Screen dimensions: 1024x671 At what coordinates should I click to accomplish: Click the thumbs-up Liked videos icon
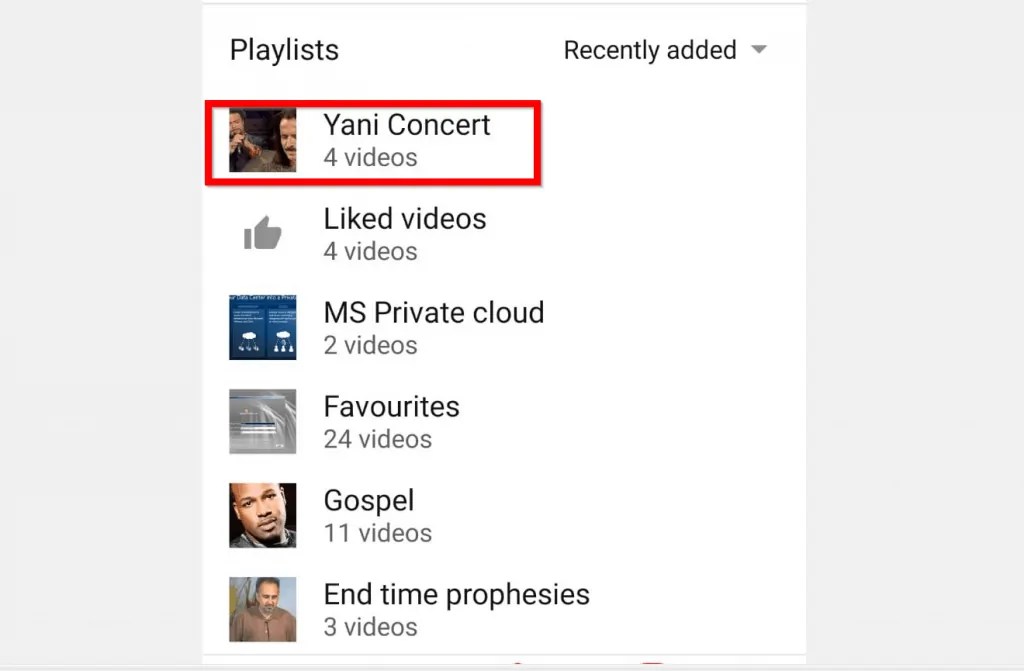262,232
